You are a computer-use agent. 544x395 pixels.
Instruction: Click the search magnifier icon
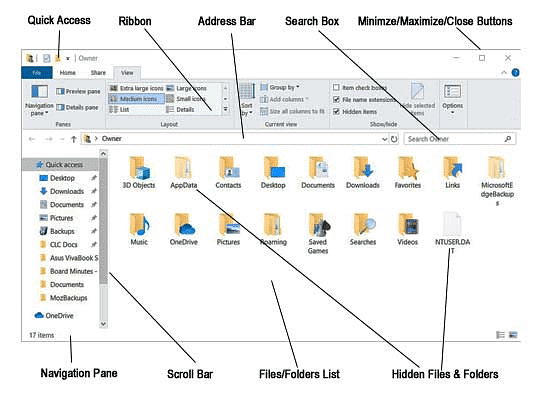tap(508, 139)
